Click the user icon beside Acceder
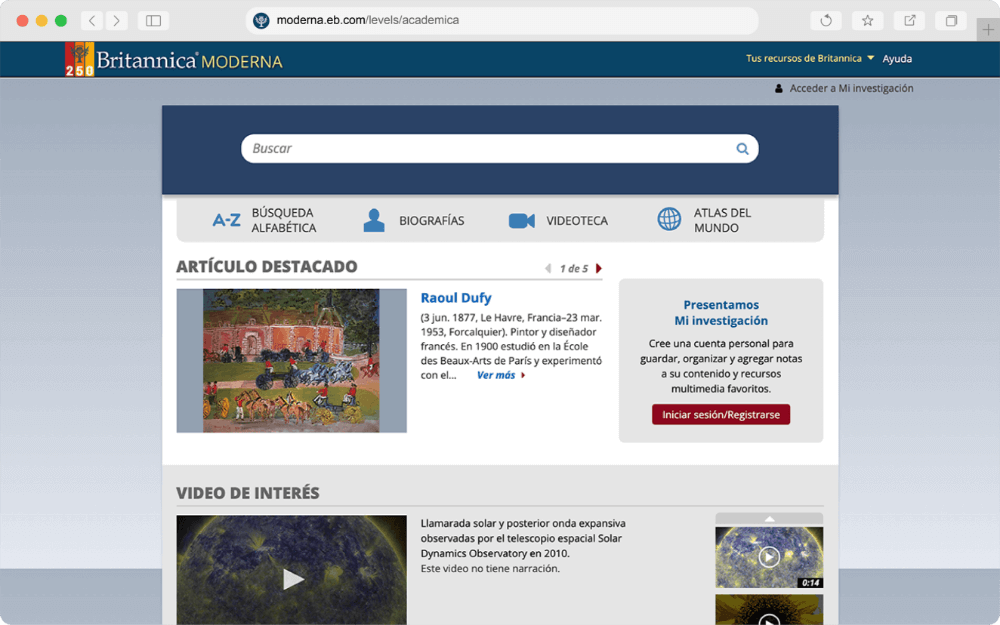 click(779, 89)
